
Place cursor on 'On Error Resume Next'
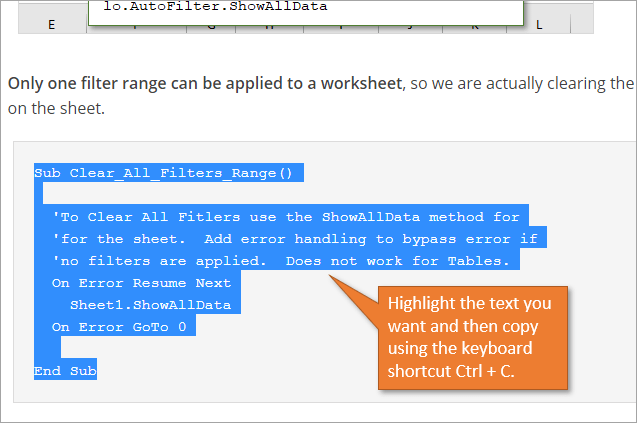(141, 283)
